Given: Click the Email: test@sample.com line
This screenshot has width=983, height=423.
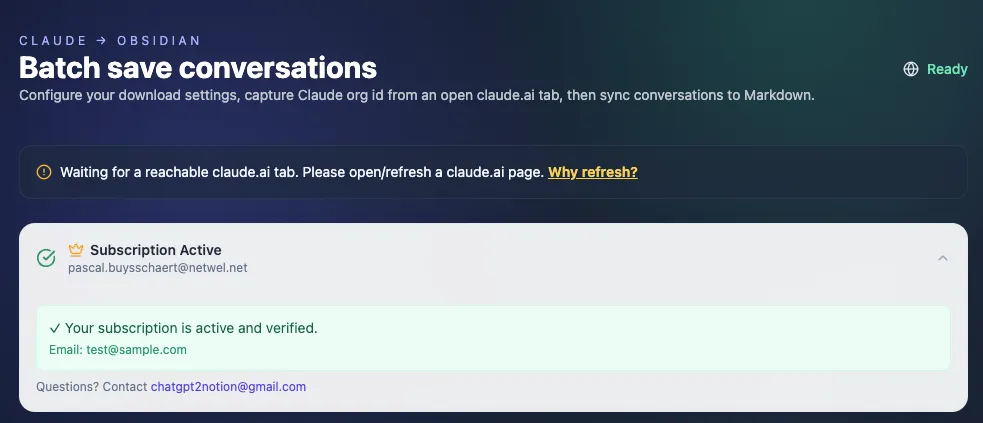Looking at the screenshot, I should coord(118,350).
